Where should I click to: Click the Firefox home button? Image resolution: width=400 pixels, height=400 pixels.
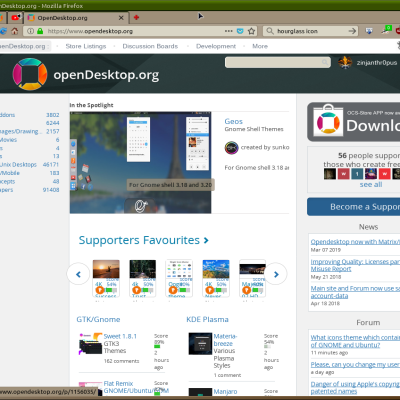tap(14, 31)
